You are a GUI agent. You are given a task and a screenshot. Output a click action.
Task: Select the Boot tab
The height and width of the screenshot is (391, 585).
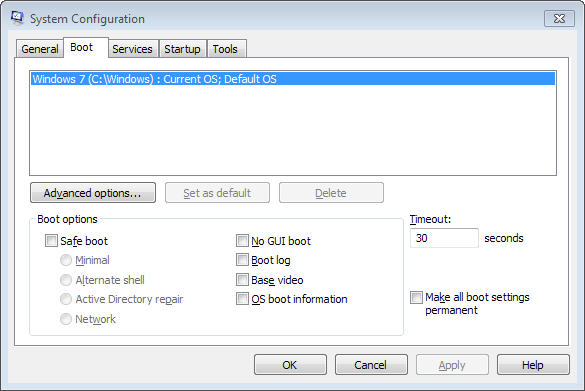(x=86, y=47)
